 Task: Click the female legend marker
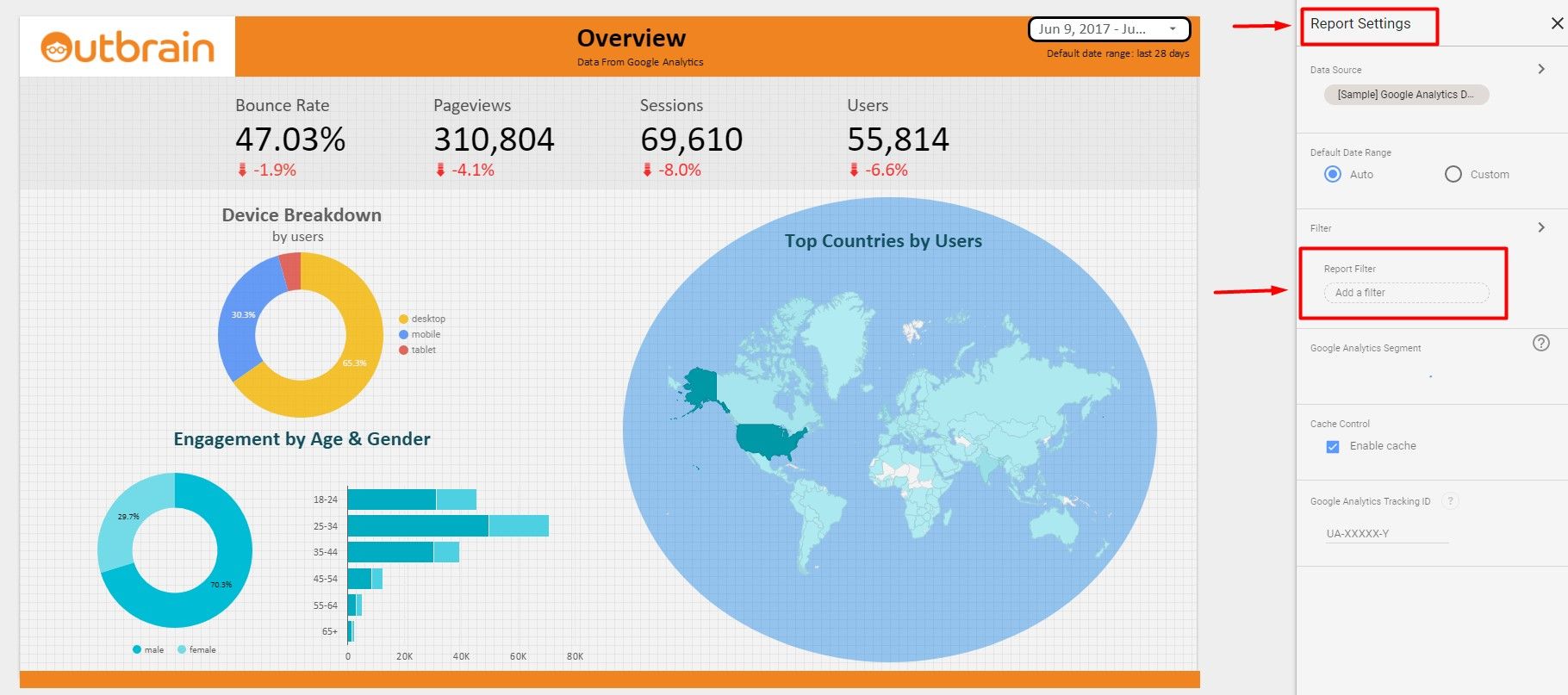[x=182, y=650]
